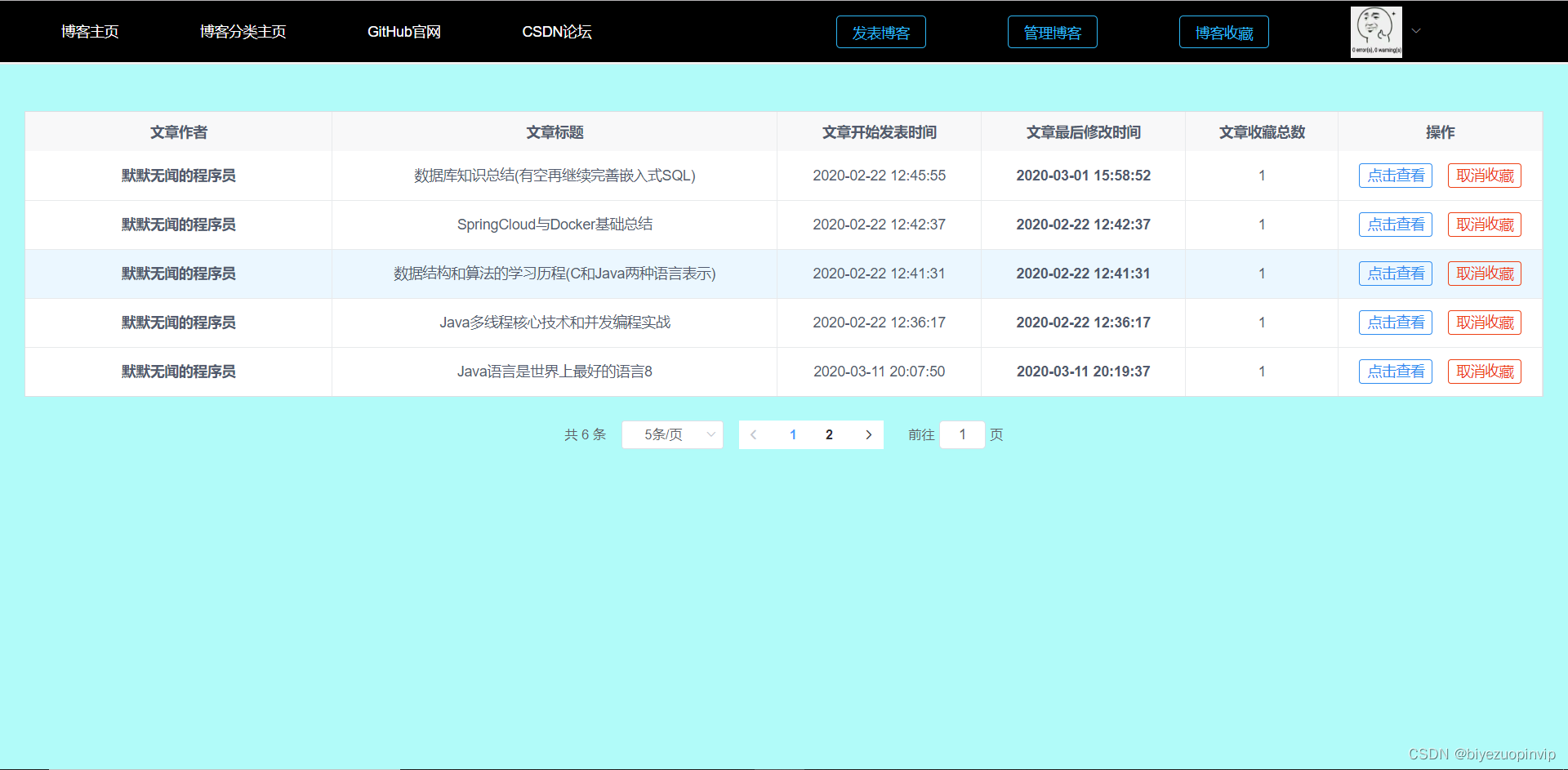Click the 管理博客 button
1568x770 pixels.
tap(1053, 32)
